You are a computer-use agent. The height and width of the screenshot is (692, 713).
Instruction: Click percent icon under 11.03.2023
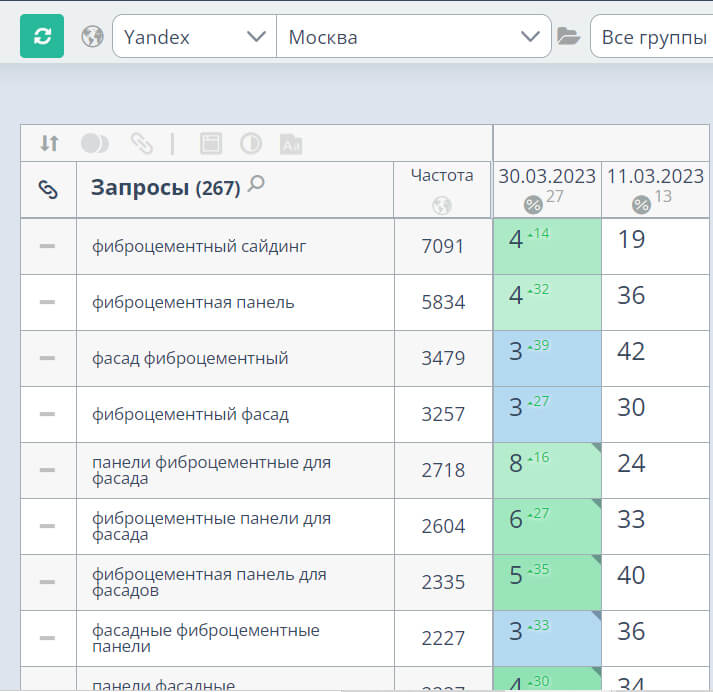pyautogui.click(x=641, y=205)
